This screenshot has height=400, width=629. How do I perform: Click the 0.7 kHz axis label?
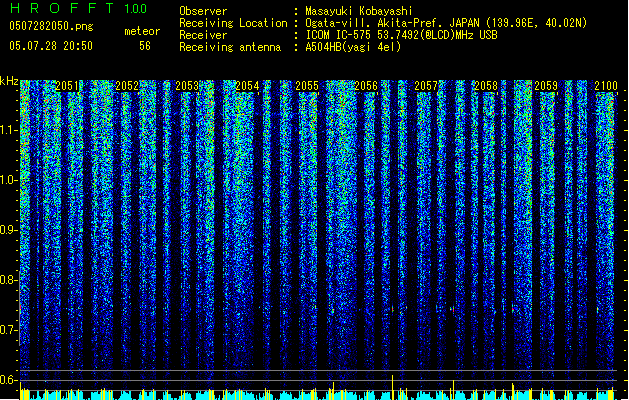tap(8, 330)
